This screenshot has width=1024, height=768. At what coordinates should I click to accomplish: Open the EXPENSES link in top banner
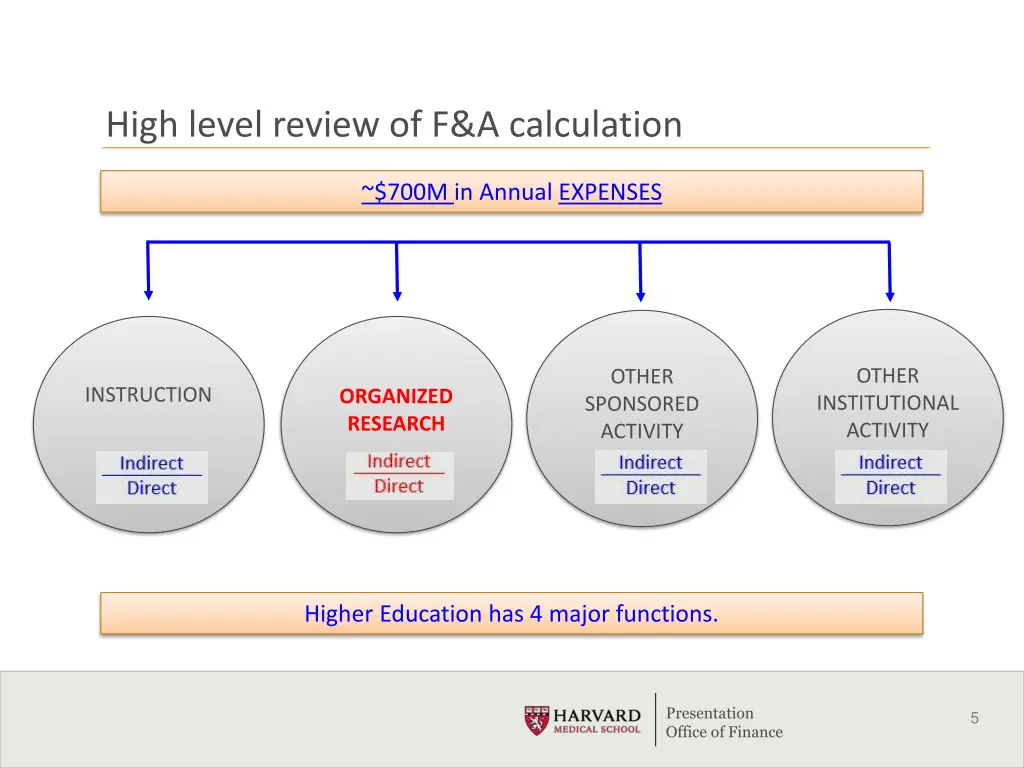(610, 192)
